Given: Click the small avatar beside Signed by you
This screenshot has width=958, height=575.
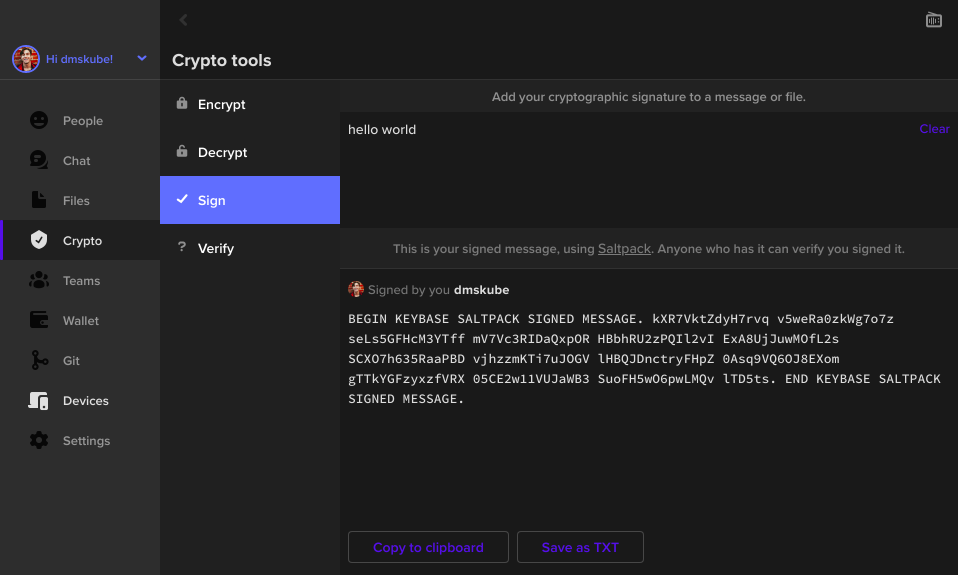Looking at the screenshot, I should pyautogui.click(x=356, y=289).
